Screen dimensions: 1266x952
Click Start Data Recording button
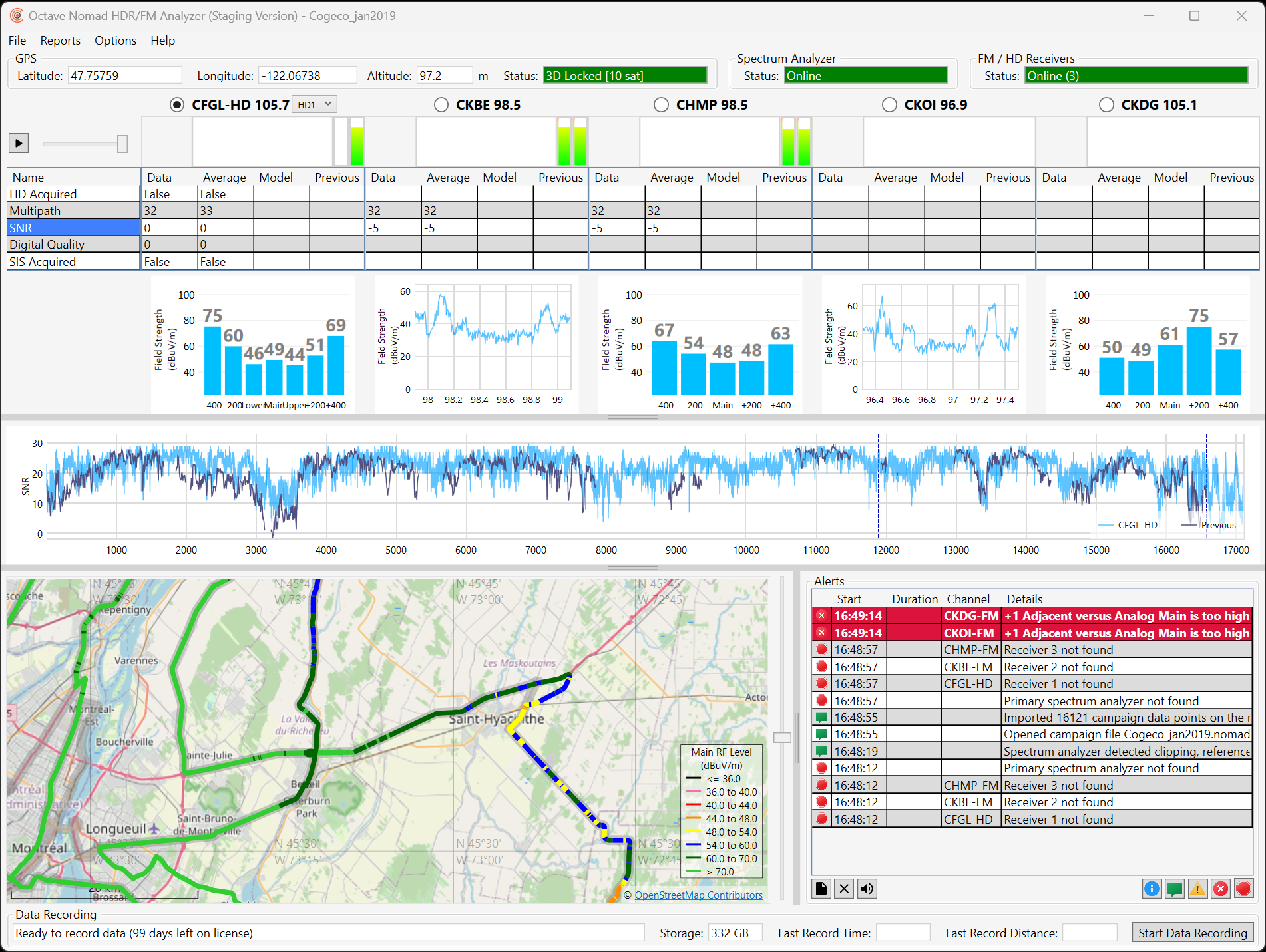(1193, 933)
